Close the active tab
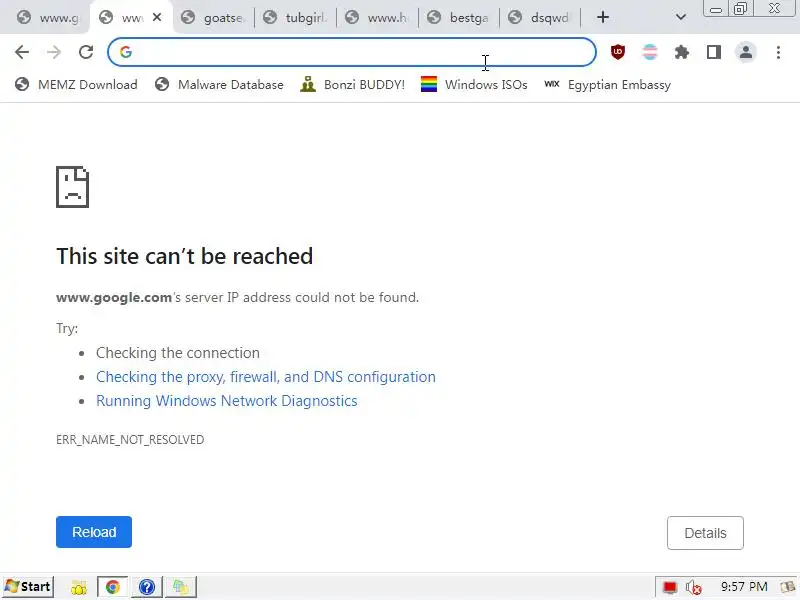 click(157, 17)
